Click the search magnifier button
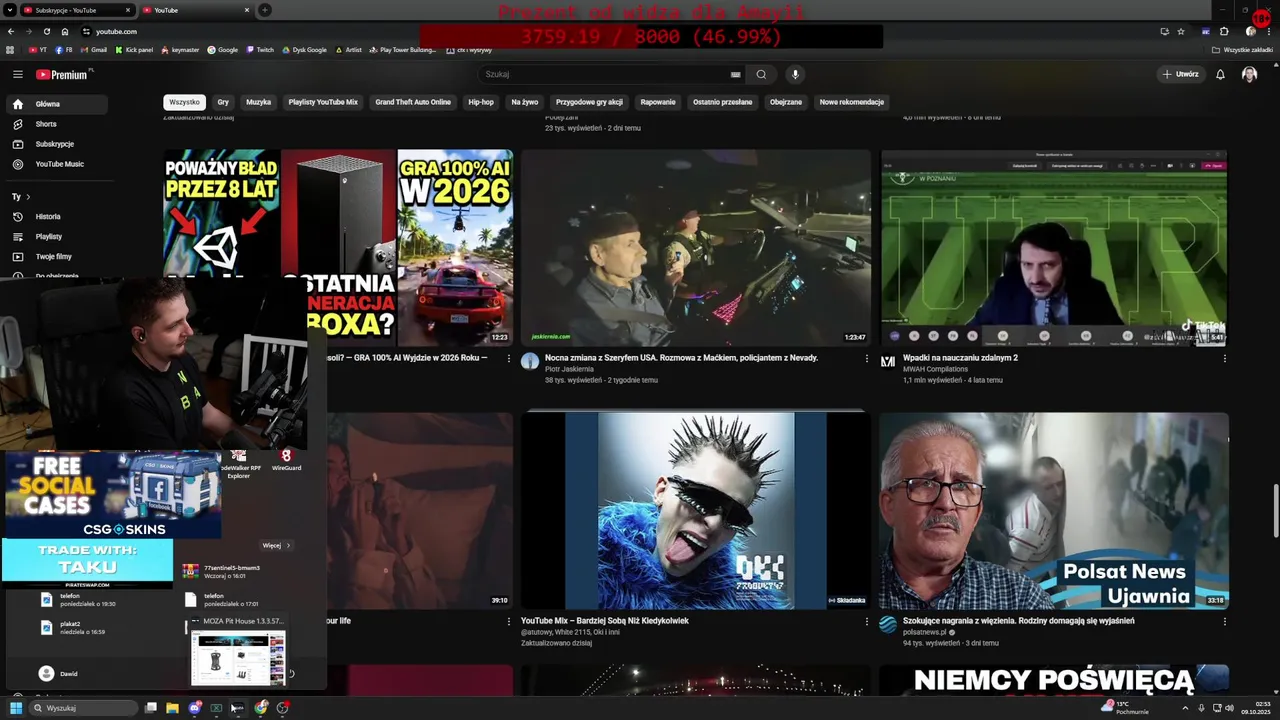 click(x=761, y=74)
